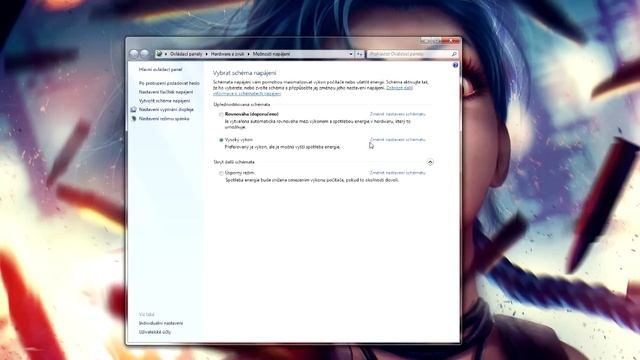Open the help question mark icon
The width and height of the screenshot is (640, 360).
click(455, 65)
